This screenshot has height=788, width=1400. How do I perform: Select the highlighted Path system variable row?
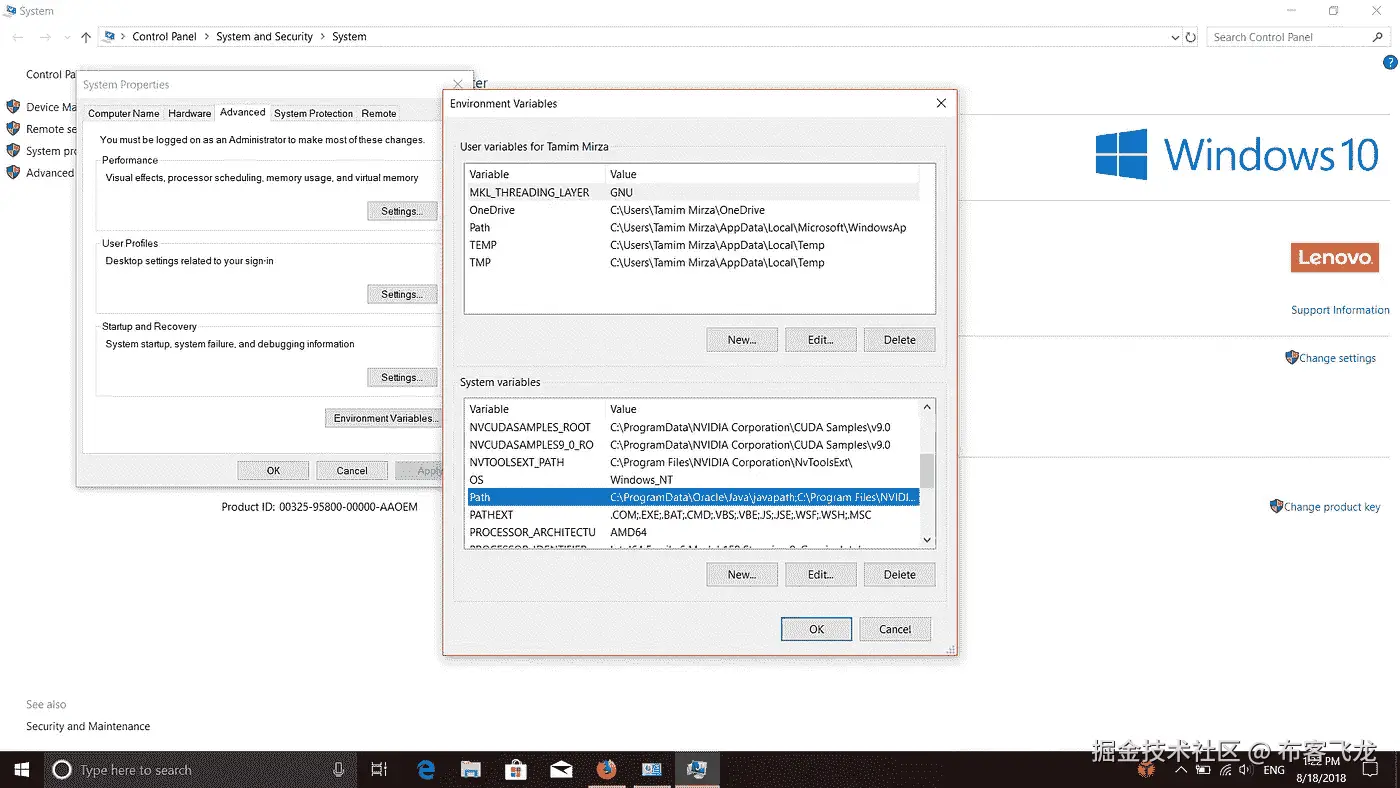point(693,497)
